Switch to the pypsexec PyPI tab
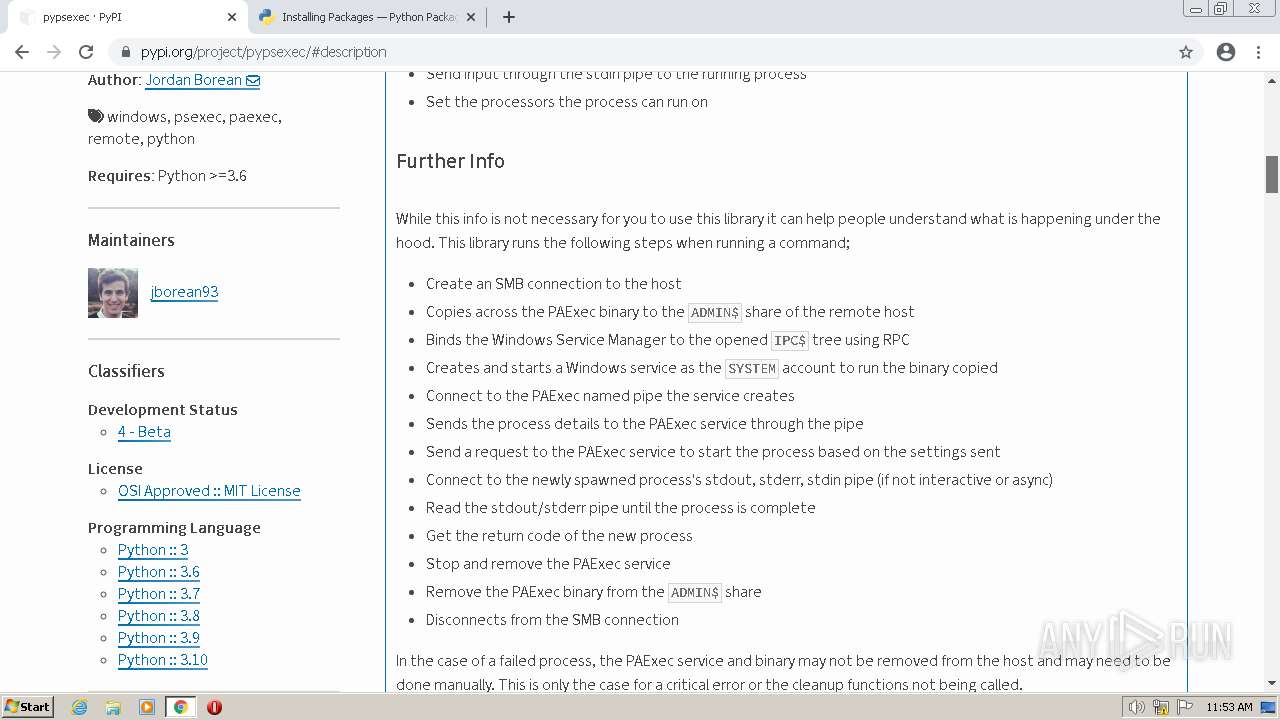Image resolution: width=1280 pixels, height=720 pixels. [x=127, y=17]
